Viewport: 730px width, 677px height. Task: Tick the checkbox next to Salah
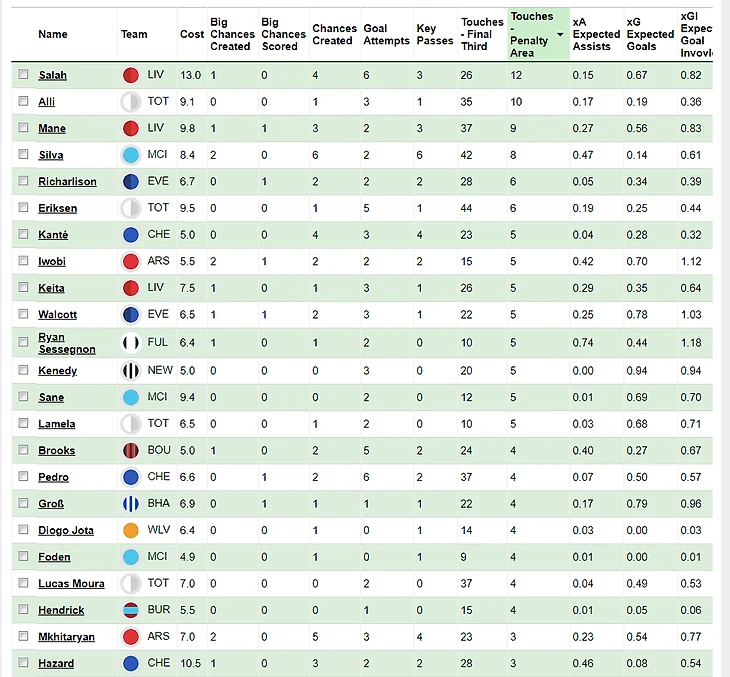point(24,75)
